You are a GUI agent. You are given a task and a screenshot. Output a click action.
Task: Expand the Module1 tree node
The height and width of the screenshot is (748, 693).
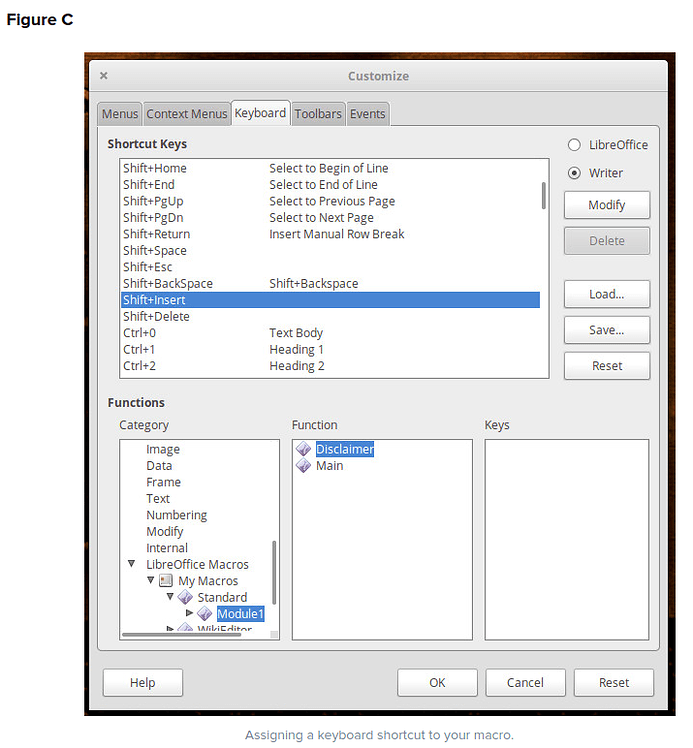[189, 613]
